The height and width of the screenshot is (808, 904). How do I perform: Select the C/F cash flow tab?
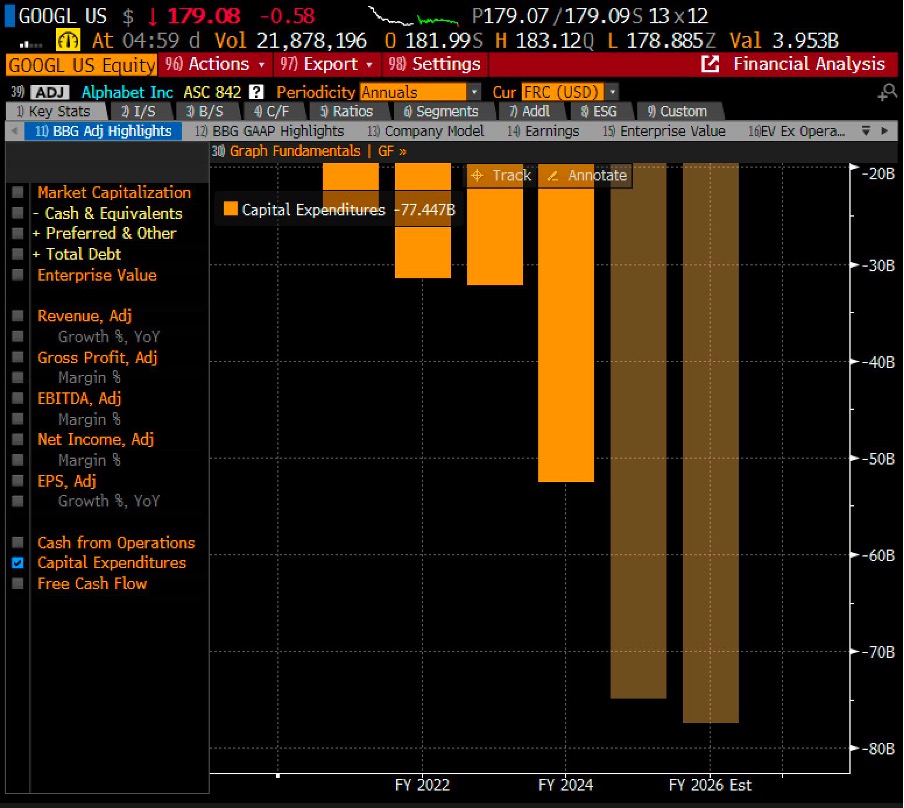point(272,111)
